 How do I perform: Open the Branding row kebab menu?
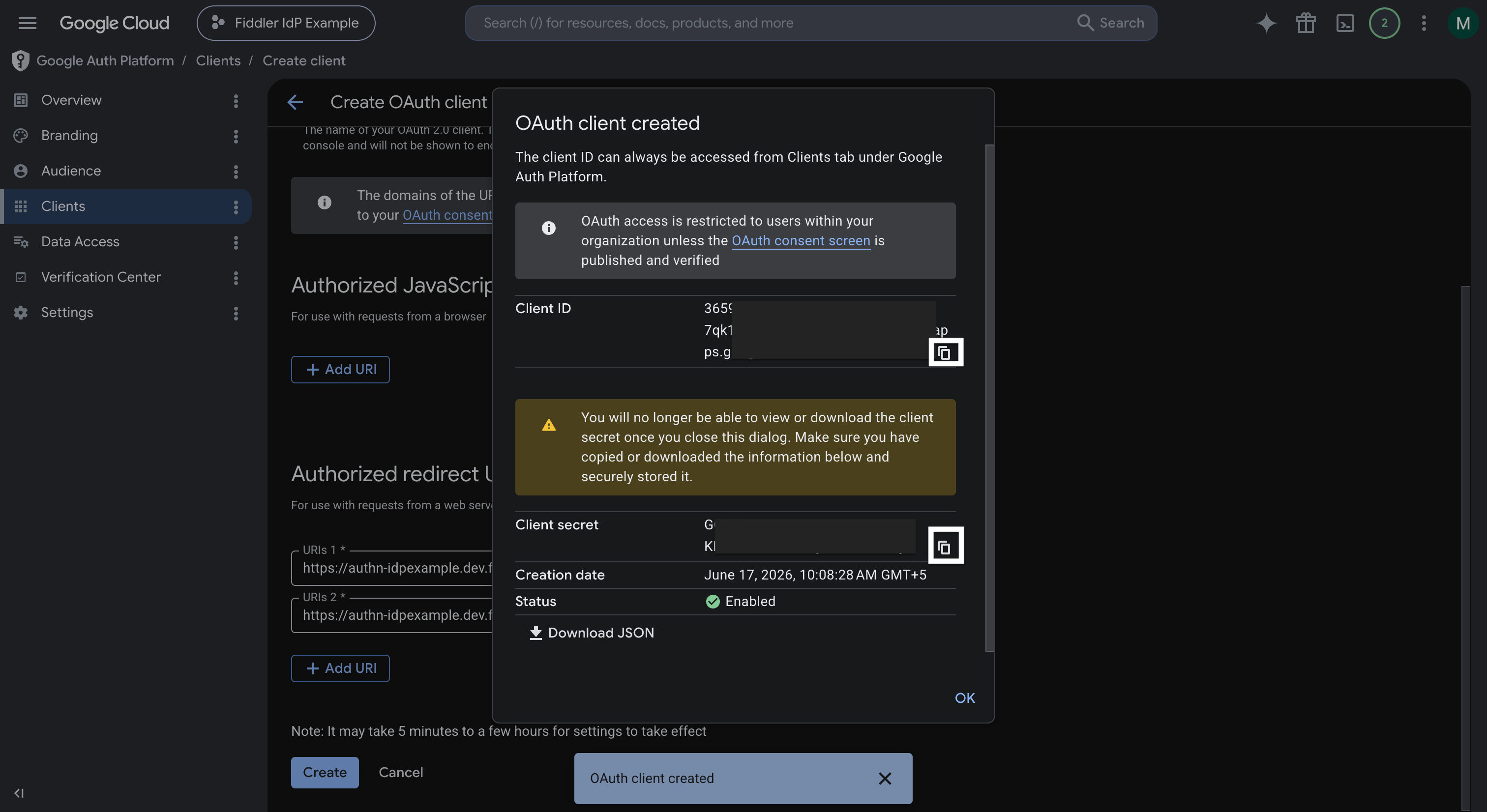pyautogui.click(x=236, y=136)
